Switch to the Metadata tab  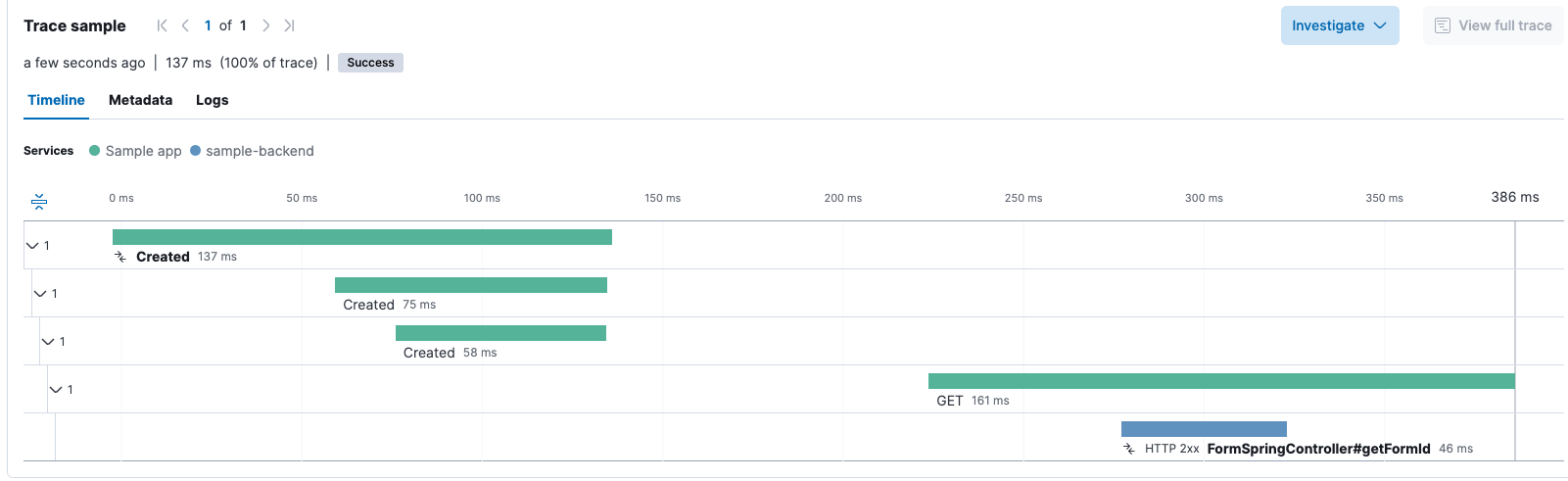click(x=140, y=100)
